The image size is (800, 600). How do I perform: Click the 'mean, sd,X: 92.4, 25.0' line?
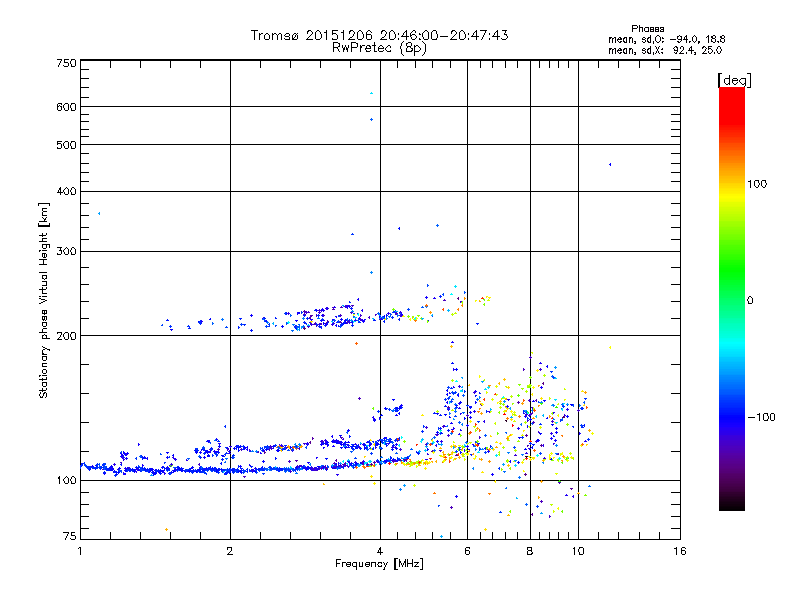pyautogui.click(x=665, y=50)
